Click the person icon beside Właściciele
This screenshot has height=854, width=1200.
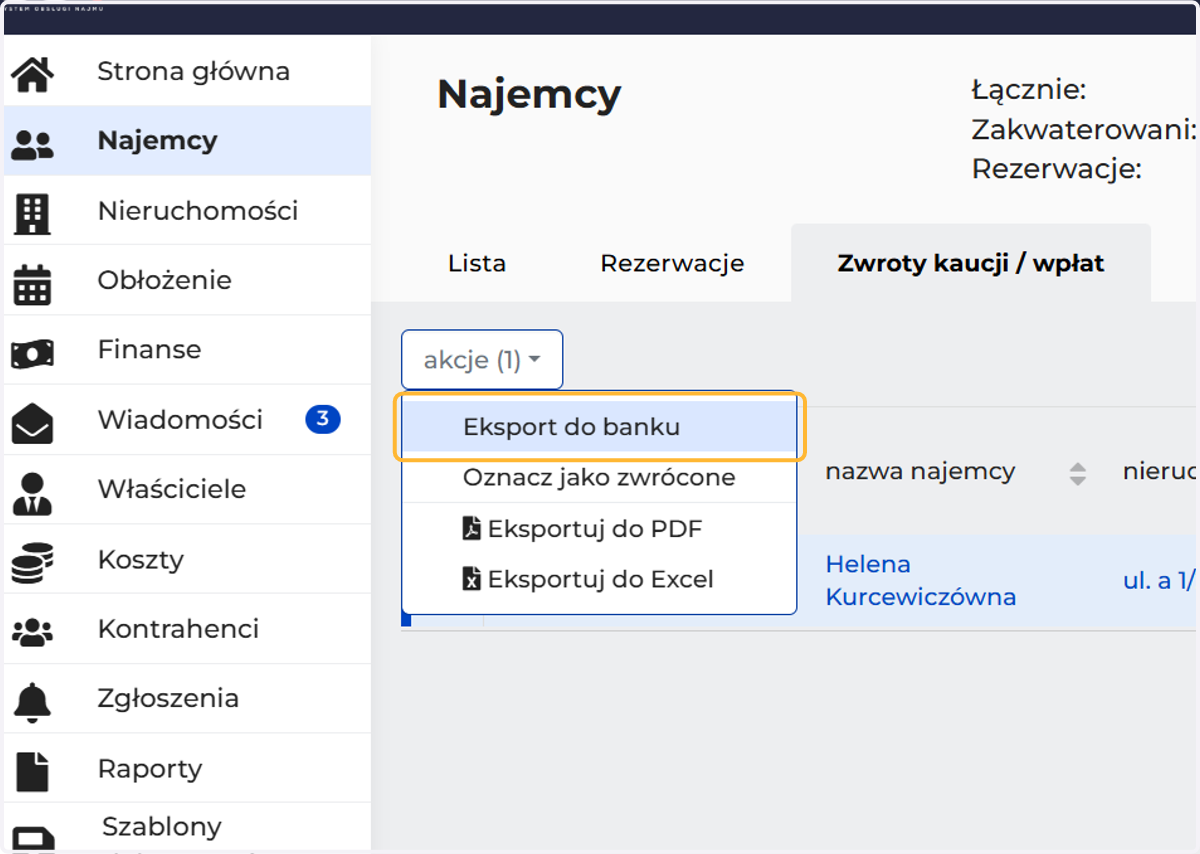pyautogui.click(x=32, y=492)
